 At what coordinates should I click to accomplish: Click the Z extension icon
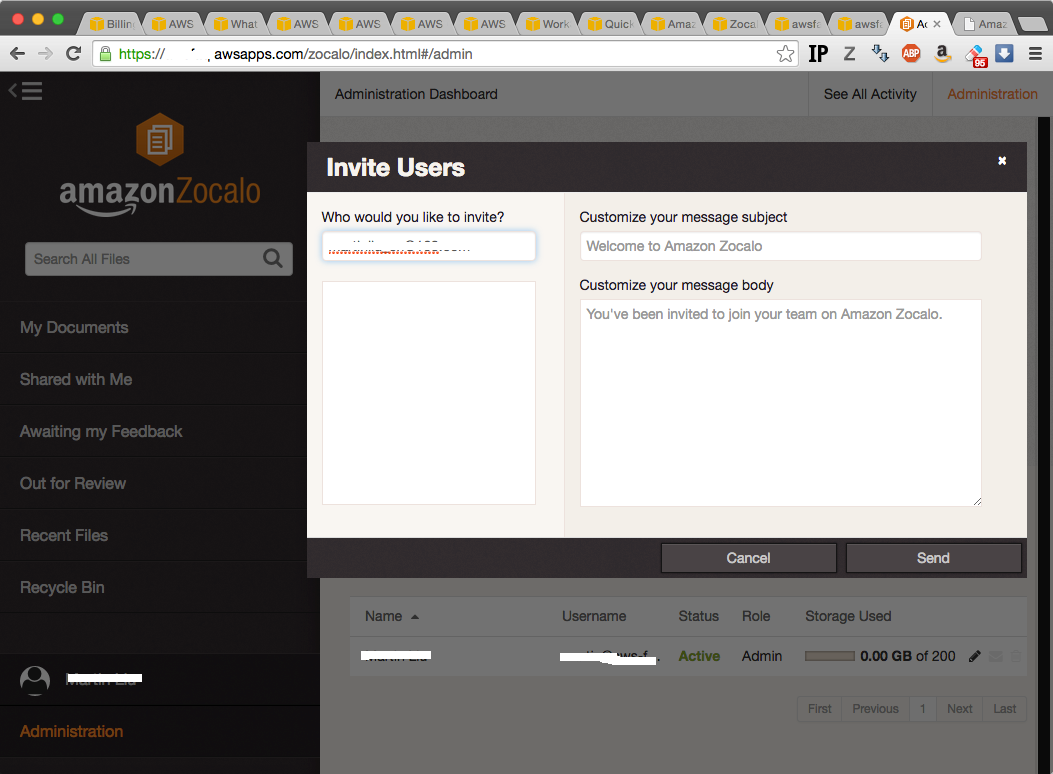[x=850, y=54]
